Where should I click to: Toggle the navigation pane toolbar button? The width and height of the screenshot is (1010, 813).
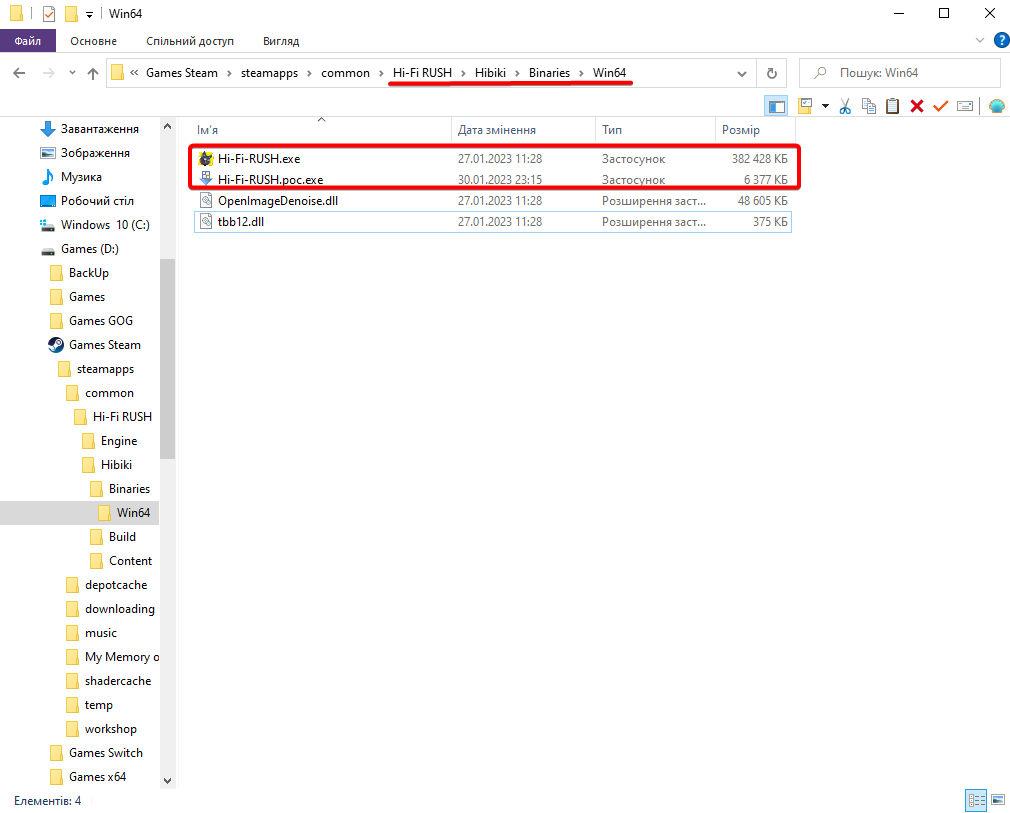[x=776, y=106]
